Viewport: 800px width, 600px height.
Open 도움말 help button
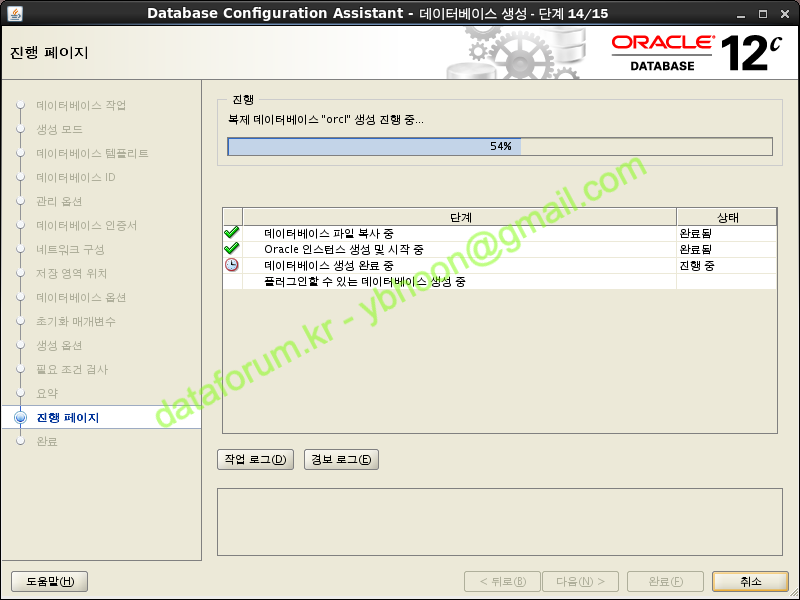(x=50, y=581)
